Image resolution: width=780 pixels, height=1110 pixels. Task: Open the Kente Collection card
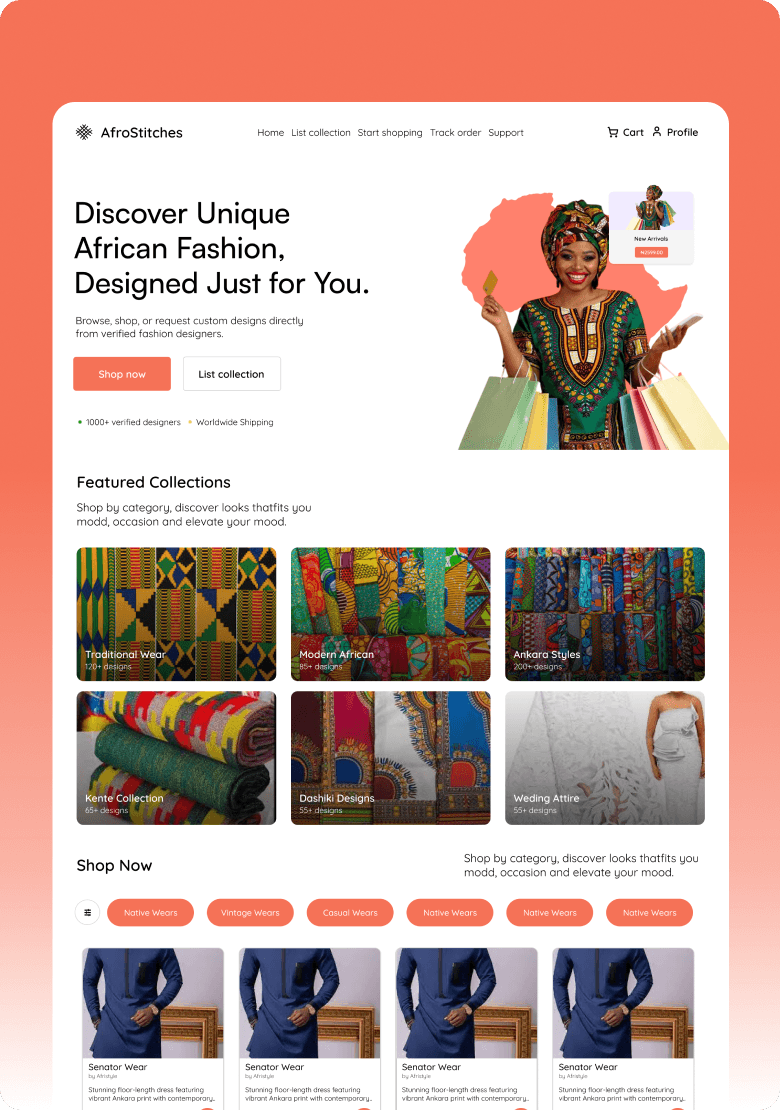pos(176,757)
